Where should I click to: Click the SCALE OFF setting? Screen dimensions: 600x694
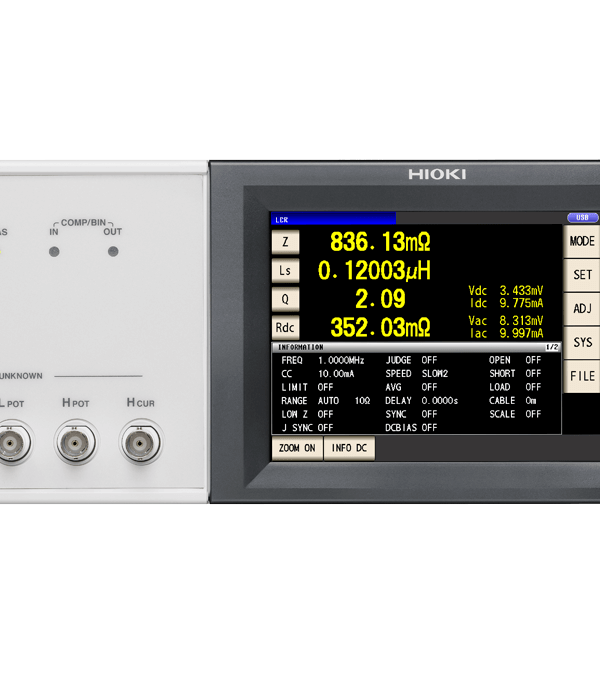(x=515, y=414)
